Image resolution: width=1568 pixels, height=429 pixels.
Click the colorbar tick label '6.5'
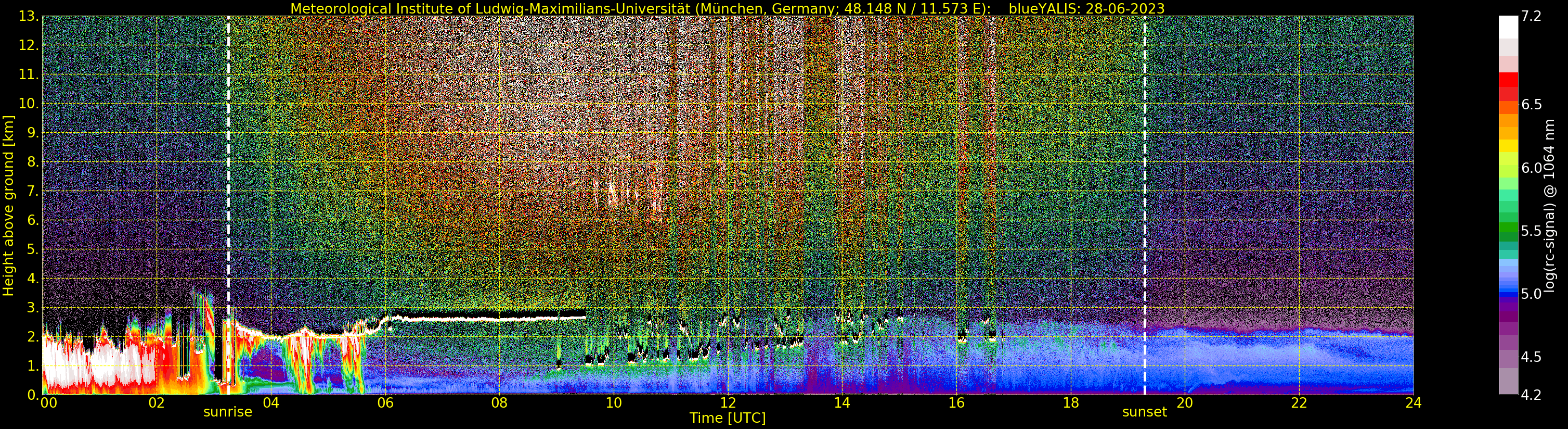pos(1532,104)
